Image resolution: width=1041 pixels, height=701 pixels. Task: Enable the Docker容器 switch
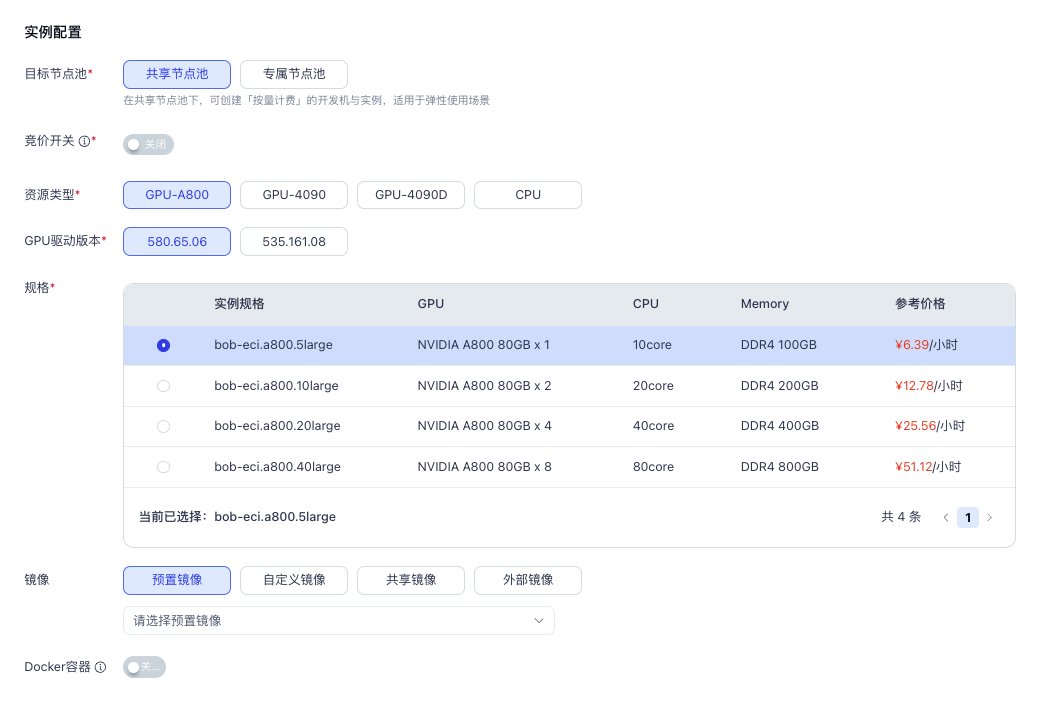[x=144, y=667]
